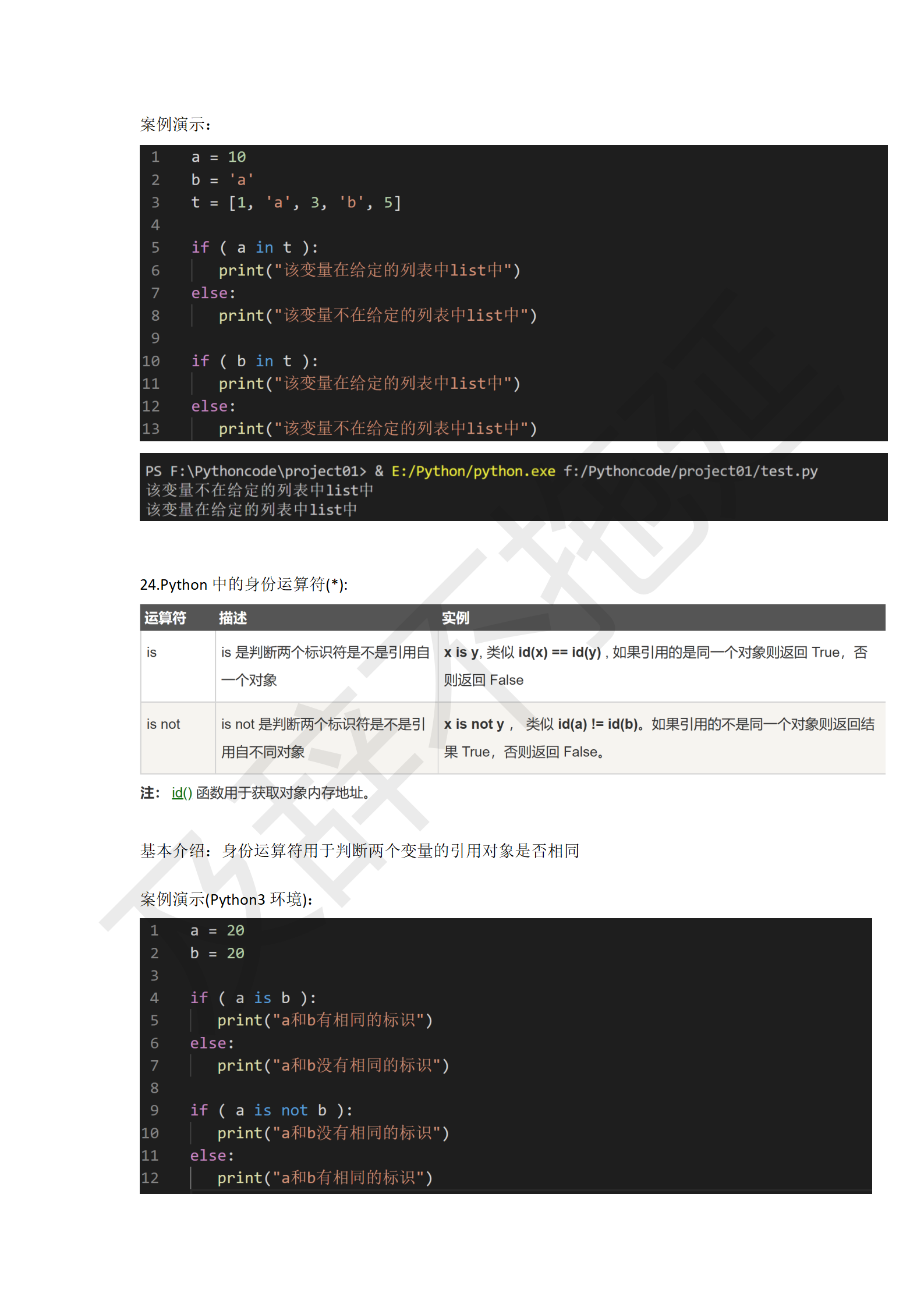Screen dimensions: 924x1307
Task: Select the '案例演示:' heading at top
Action: click(175, 124)
